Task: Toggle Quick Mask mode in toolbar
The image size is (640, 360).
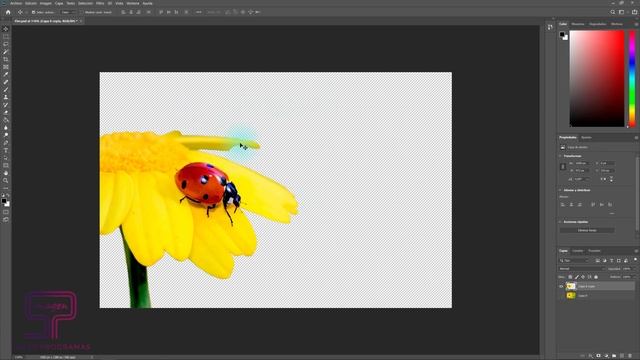Action: coord(6,212)
